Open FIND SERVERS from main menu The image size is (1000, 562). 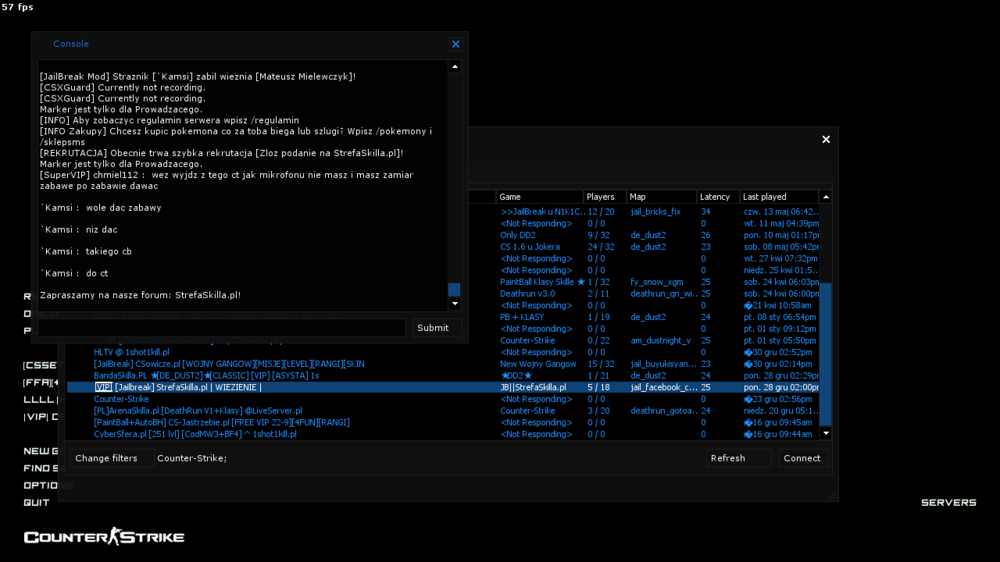pyautogui.click(x=42, y=468)
